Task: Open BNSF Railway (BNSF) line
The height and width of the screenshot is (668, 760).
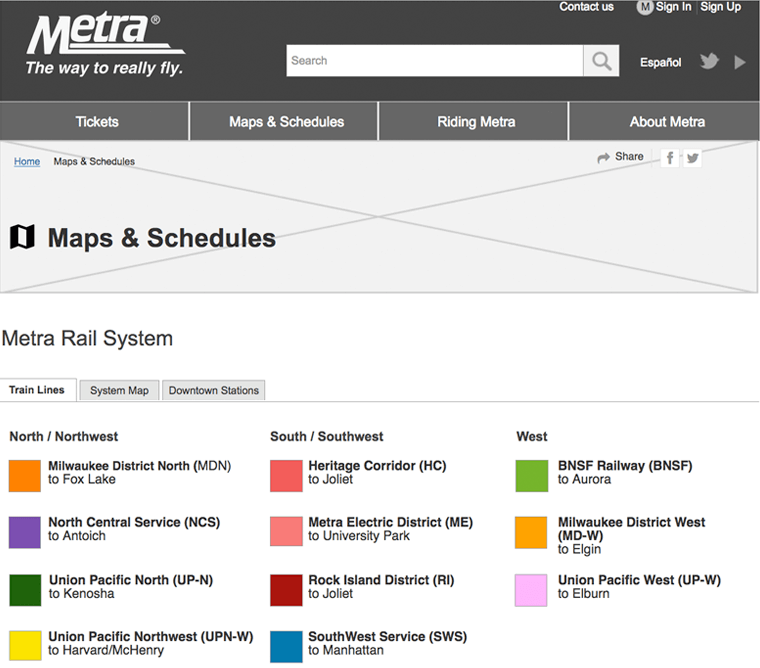Action: click(x=625, y=466)
